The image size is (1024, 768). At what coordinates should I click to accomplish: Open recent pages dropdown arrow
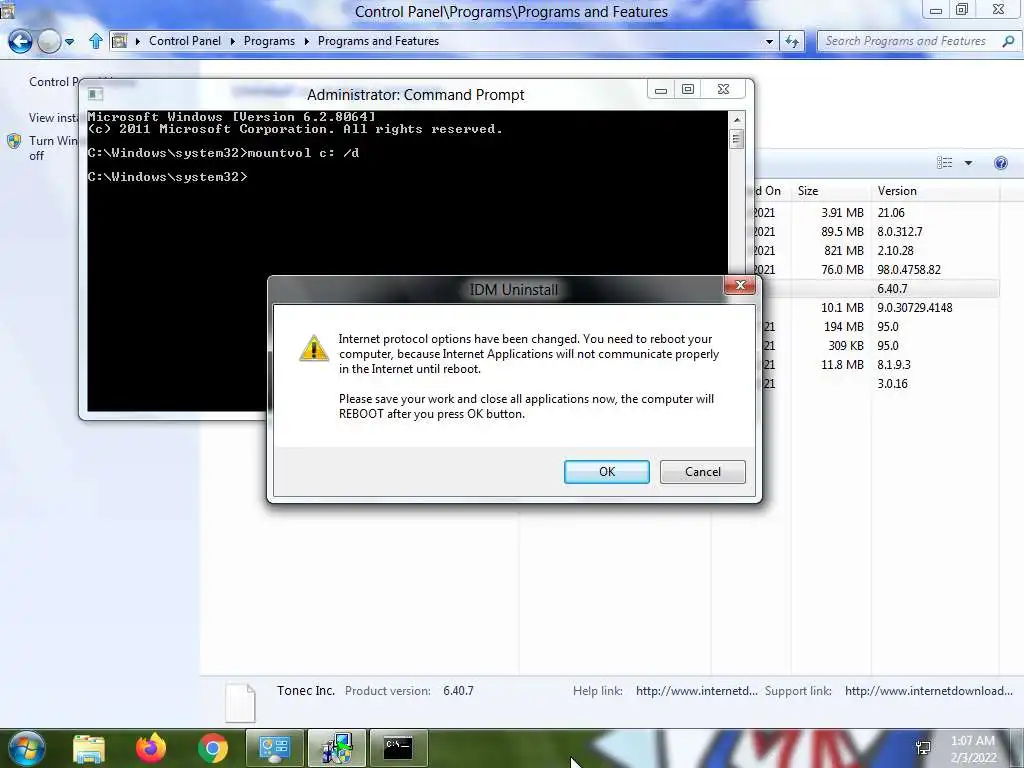pyautogui.click(x=69, y=42)
